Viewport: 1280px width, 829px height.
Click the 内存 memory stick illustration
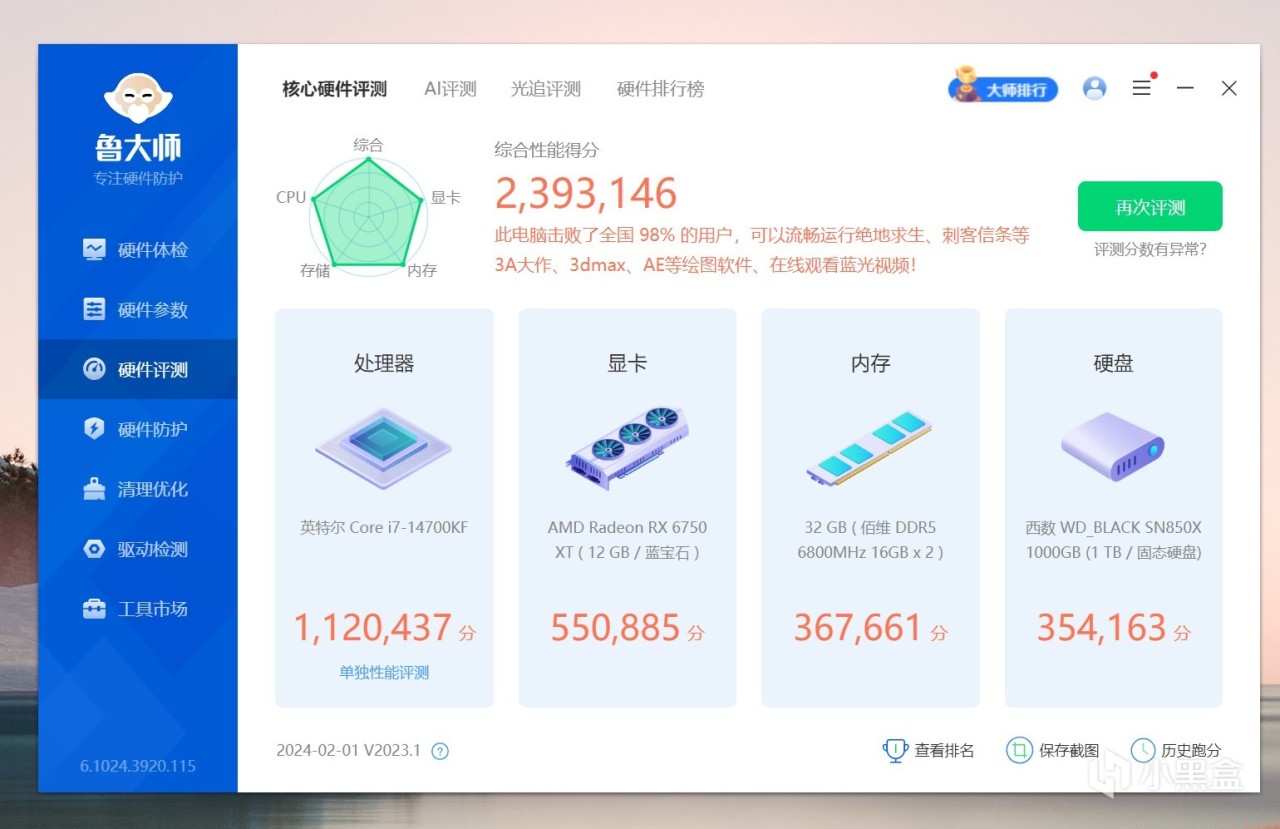tap(870, 447)
